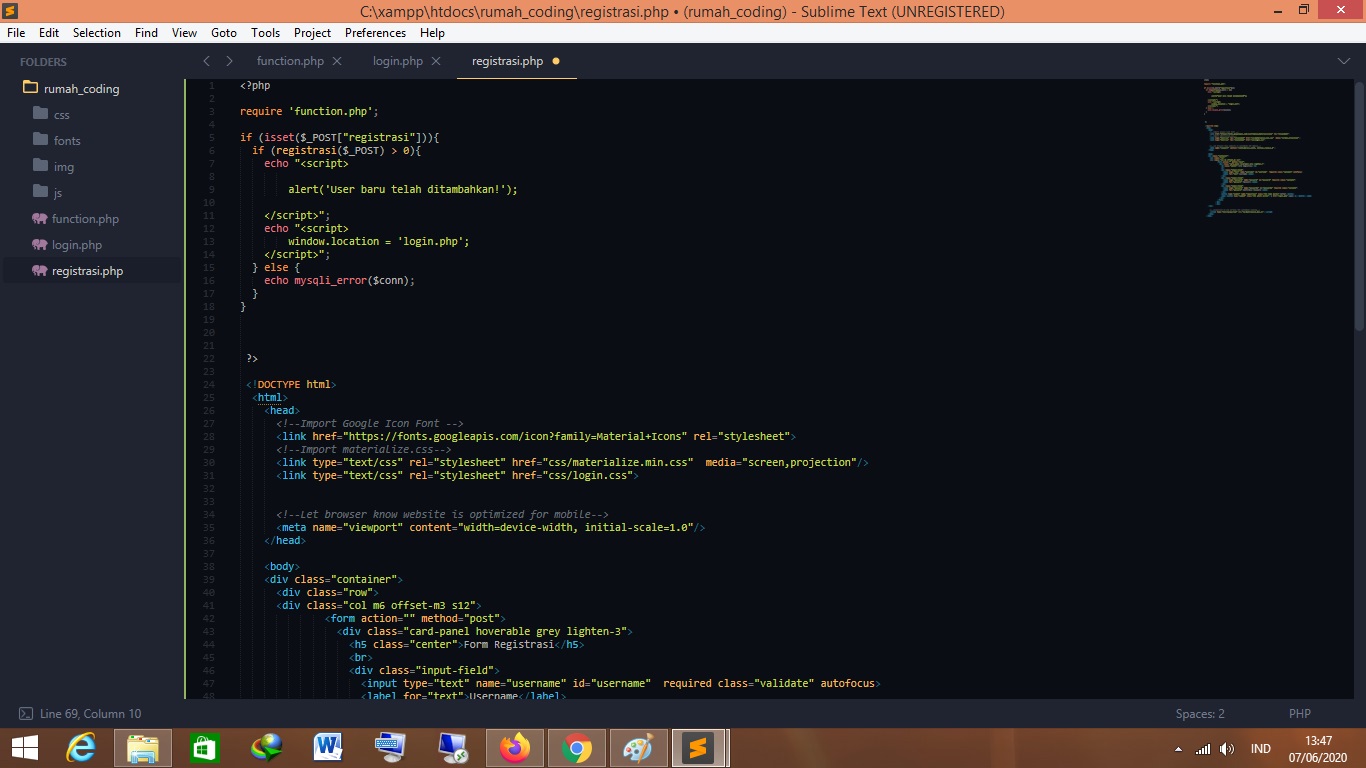1366x768 pixels.
Task: Open the tab list dropdown arrow
Action: (x=1343, y=61)
